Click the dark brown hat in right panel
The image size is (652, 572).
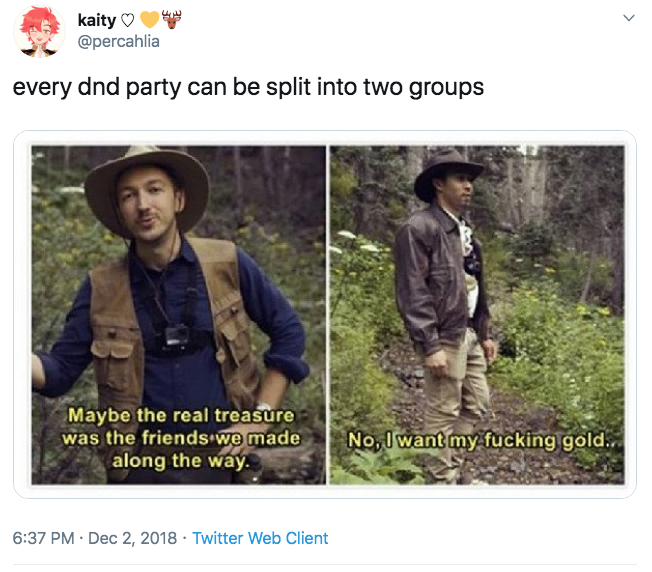point(448,173)
